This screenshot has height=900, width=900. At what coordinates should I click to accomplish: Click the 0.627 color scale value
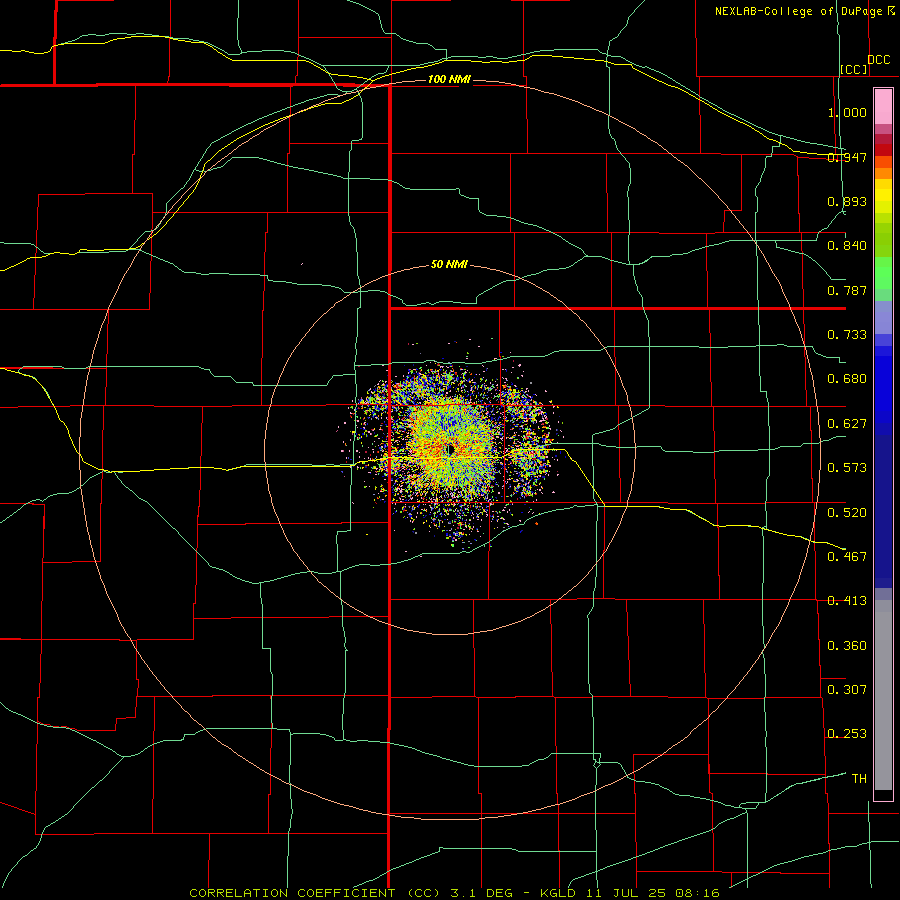tap(847, 424)
